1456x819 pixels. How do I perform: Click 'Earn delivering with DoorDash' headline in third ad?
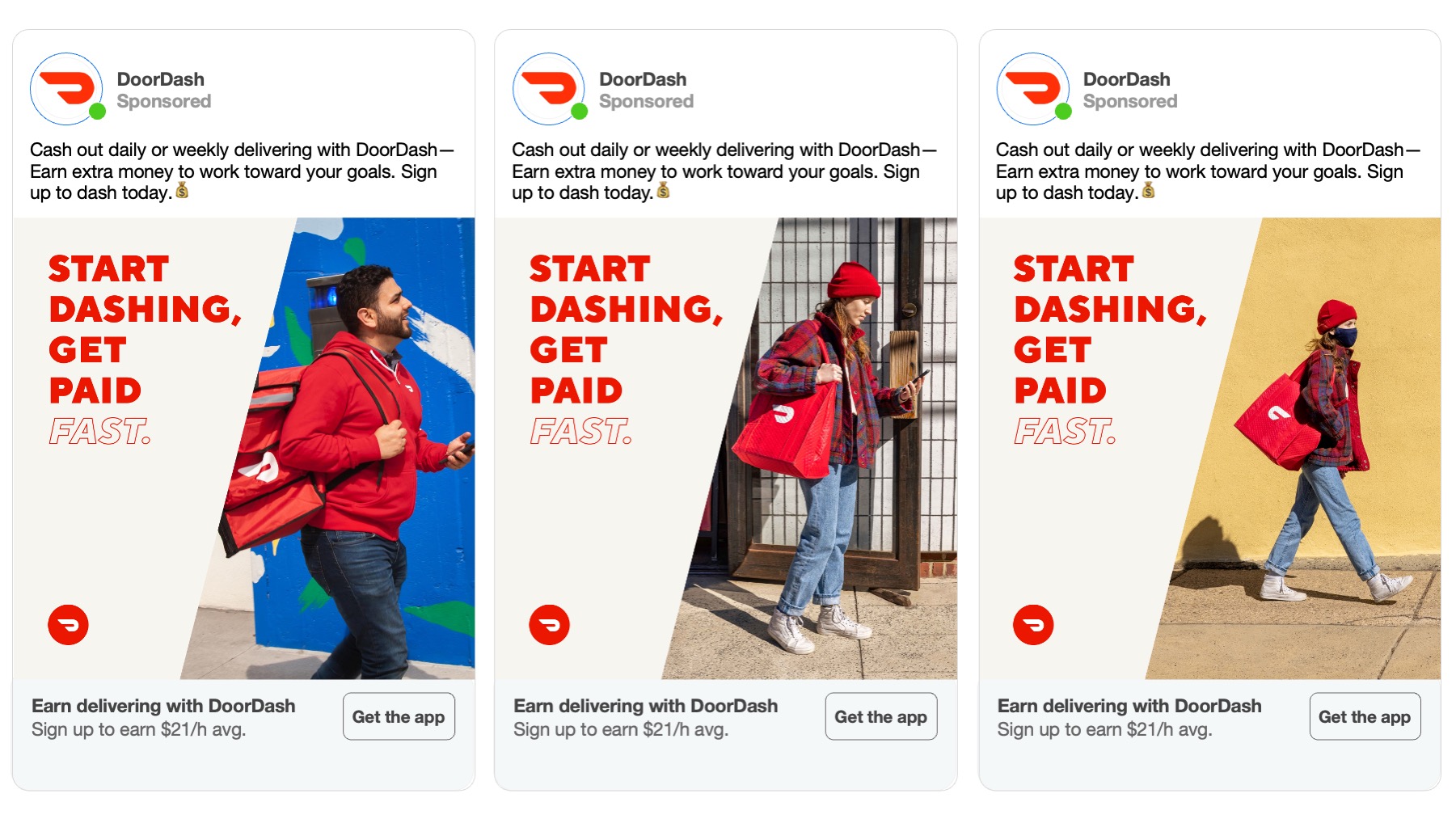(1129, 706)
